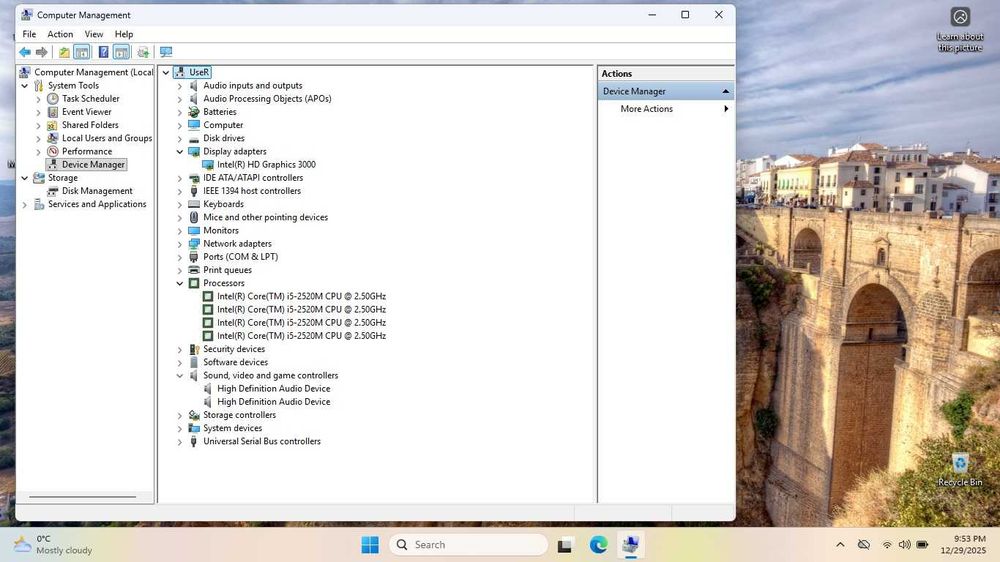The width and height of the screenshot is (1000, 562).
Task: Click the Computer Management taskbar icon
Action: [631, 545]
